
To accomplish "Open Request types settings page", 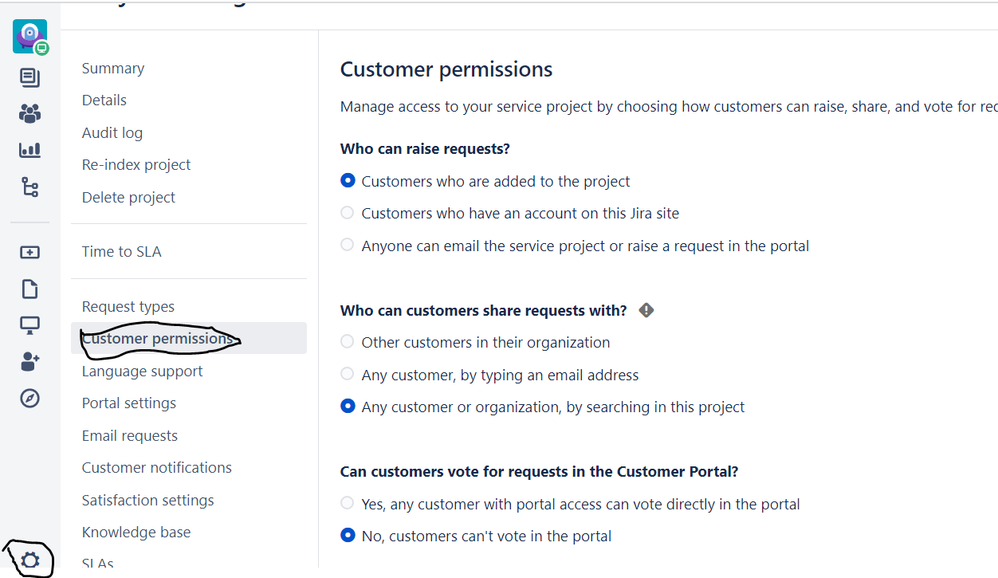I will pos(128,306).
